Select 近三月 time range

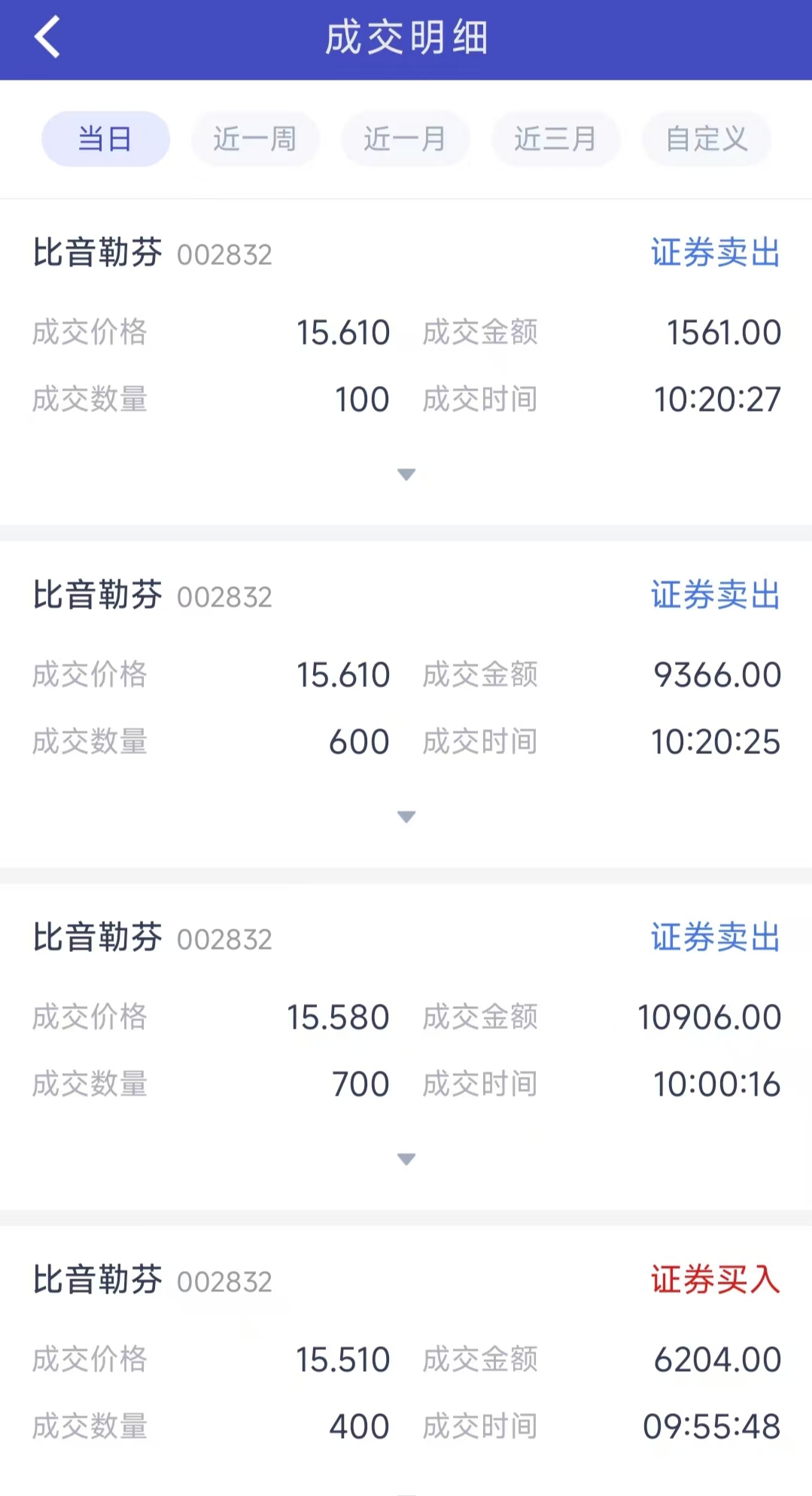tap(555, 139)
